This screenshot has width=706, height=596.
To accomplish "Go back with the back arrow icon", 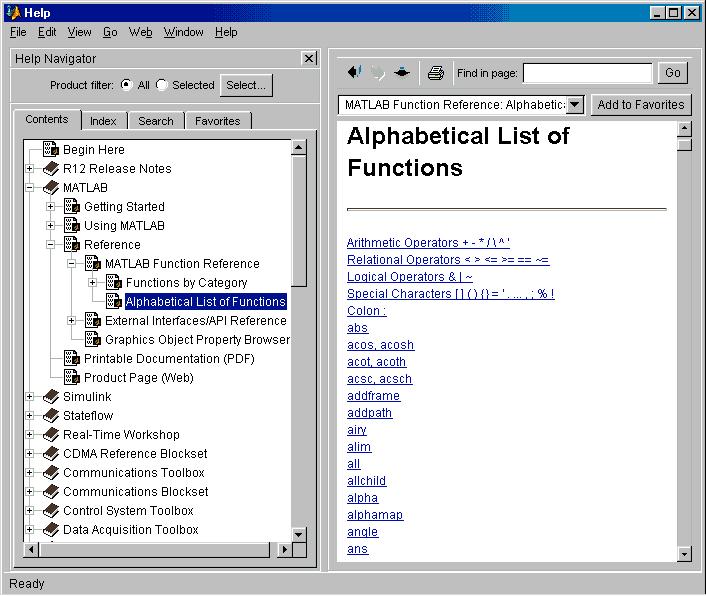I will (x=354, y=72).
